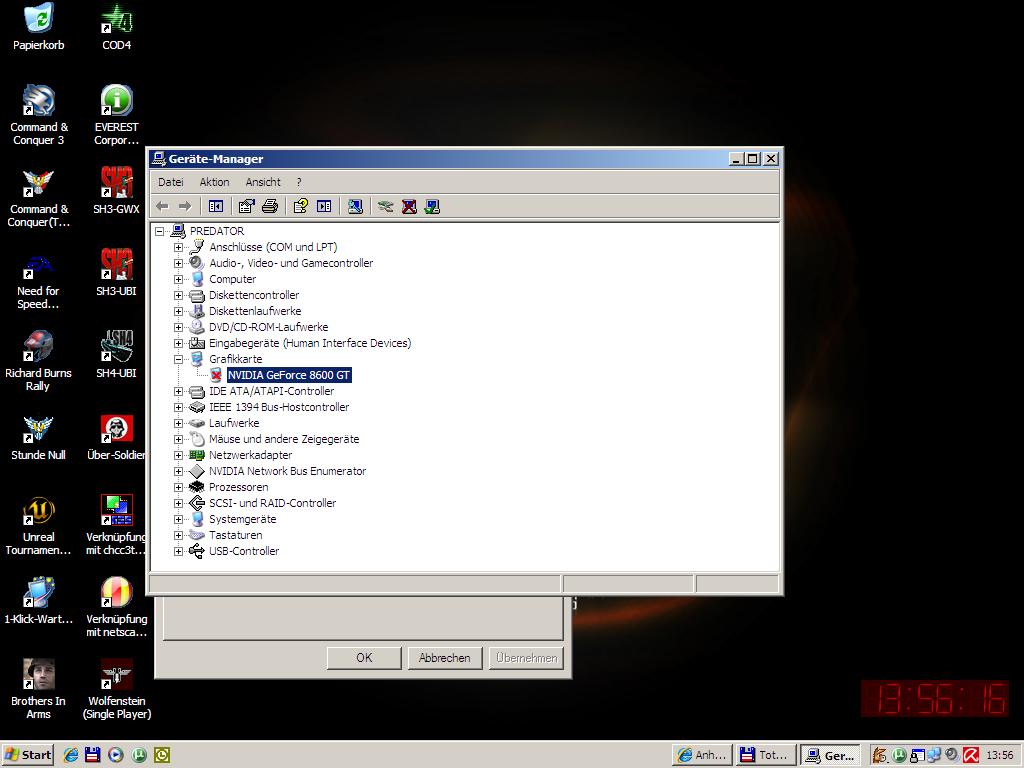Click the update driver toolbar icon
This screenshot has height=768, width=1024.
(385, 206)
